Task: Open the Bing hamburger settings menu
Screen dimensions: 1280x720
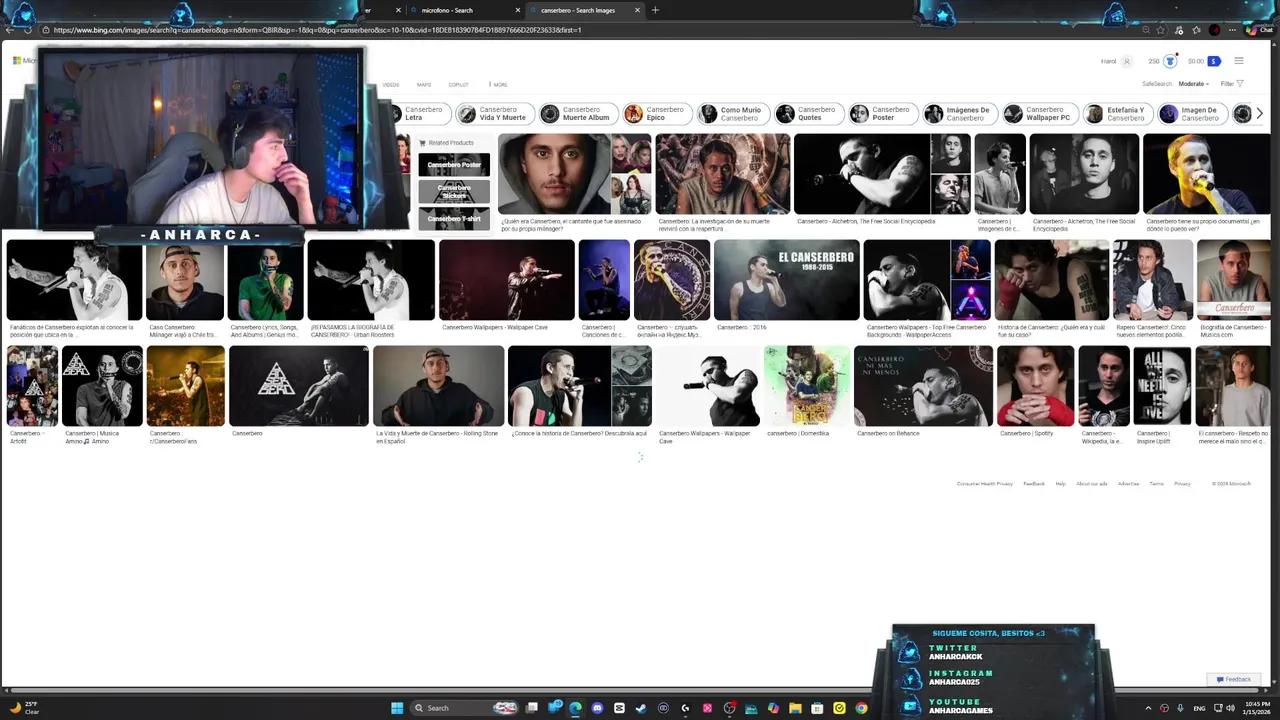Action: click(x=1239, y=61)
